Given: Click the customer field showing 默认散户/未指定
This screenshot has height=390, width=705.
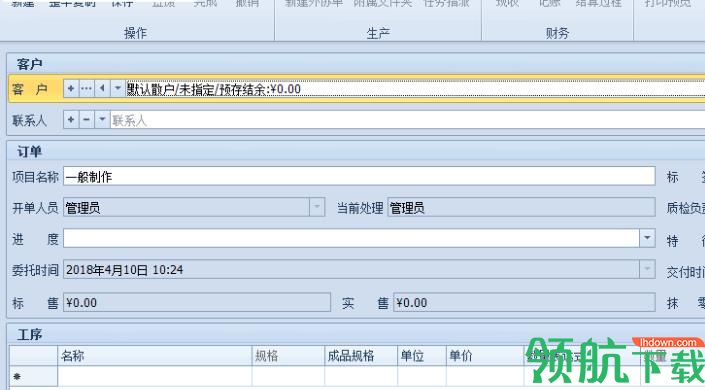Looking at the screenshot, I should (x=415, y=89).
